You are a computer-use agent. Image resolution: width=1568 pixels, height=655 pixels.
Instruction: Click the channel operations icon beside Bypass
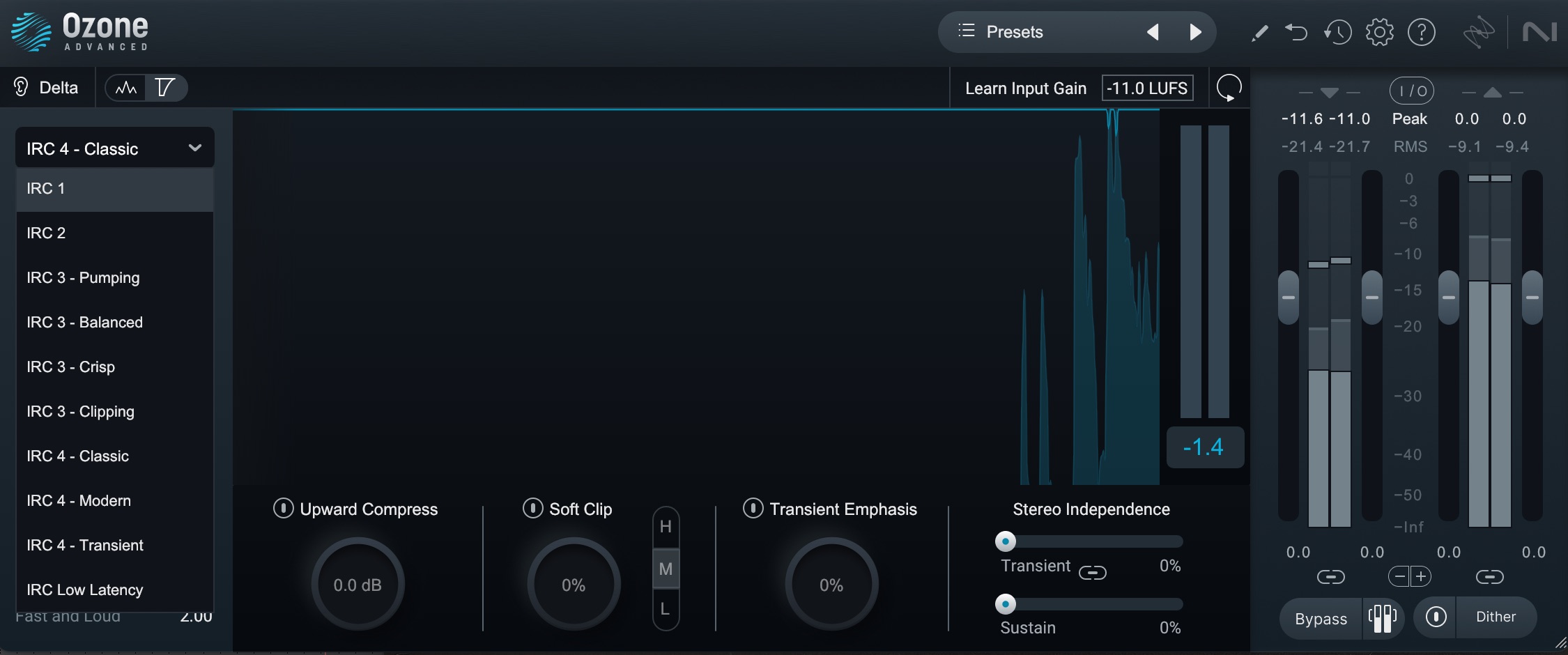pyautogui.click(x=1383, y=618)
